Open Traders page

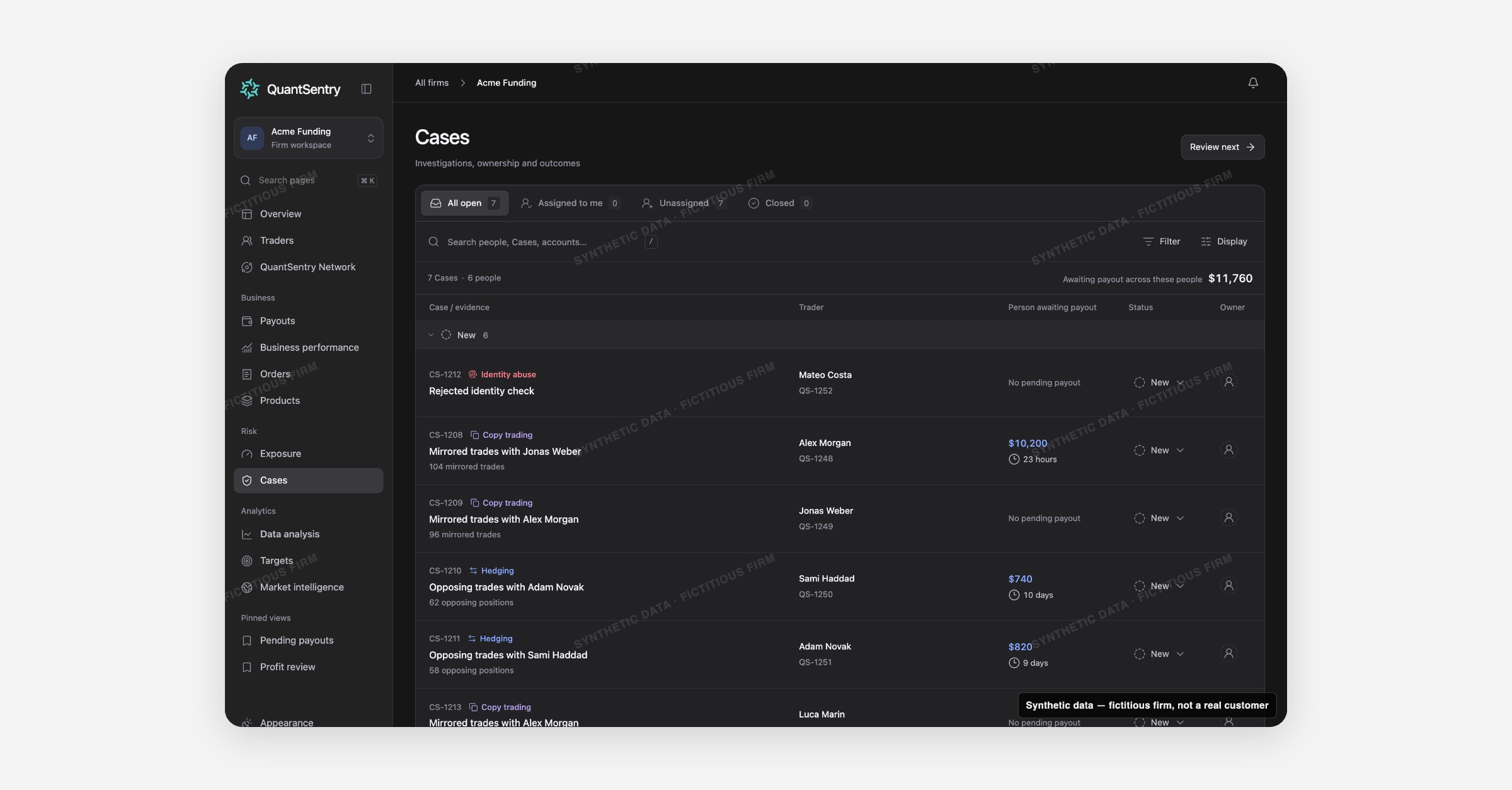(308, 241)
